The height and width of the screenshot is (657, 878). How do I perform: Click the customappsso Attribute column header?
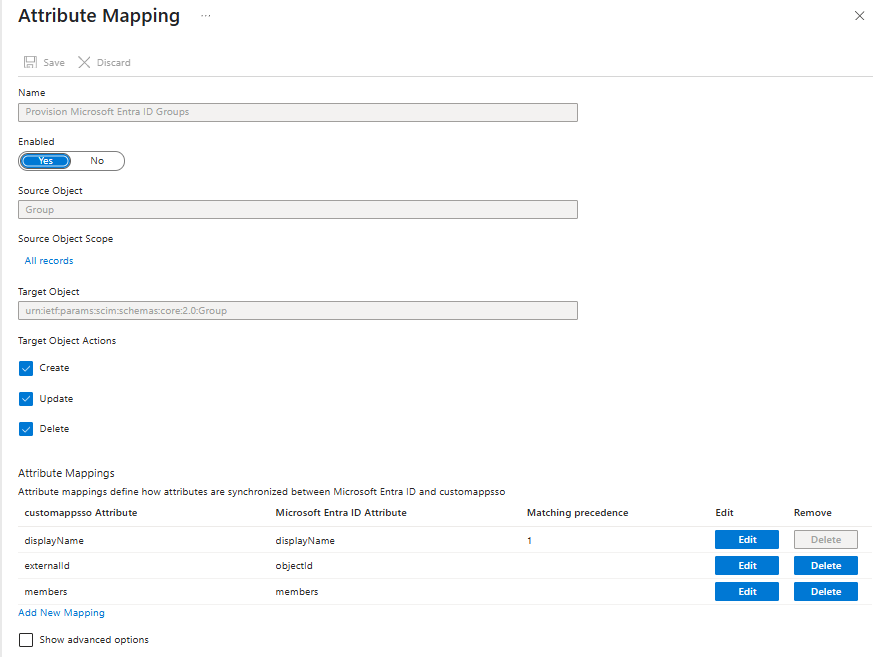[81, 512]
